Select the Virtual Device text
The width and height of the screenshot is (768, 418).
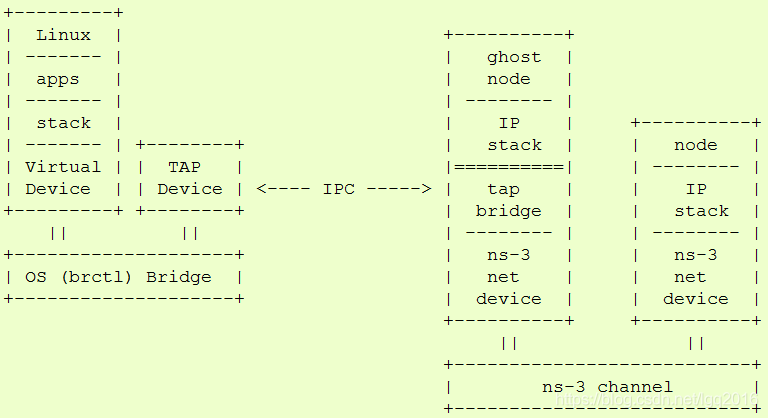[x=63, y=178]
